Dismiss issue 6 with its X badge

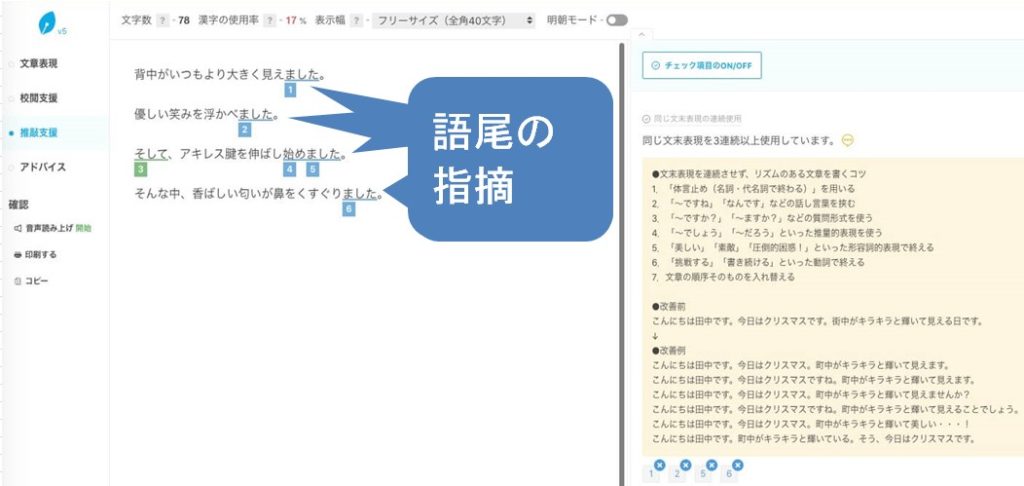pyautogui.click(x=737, y=465)
